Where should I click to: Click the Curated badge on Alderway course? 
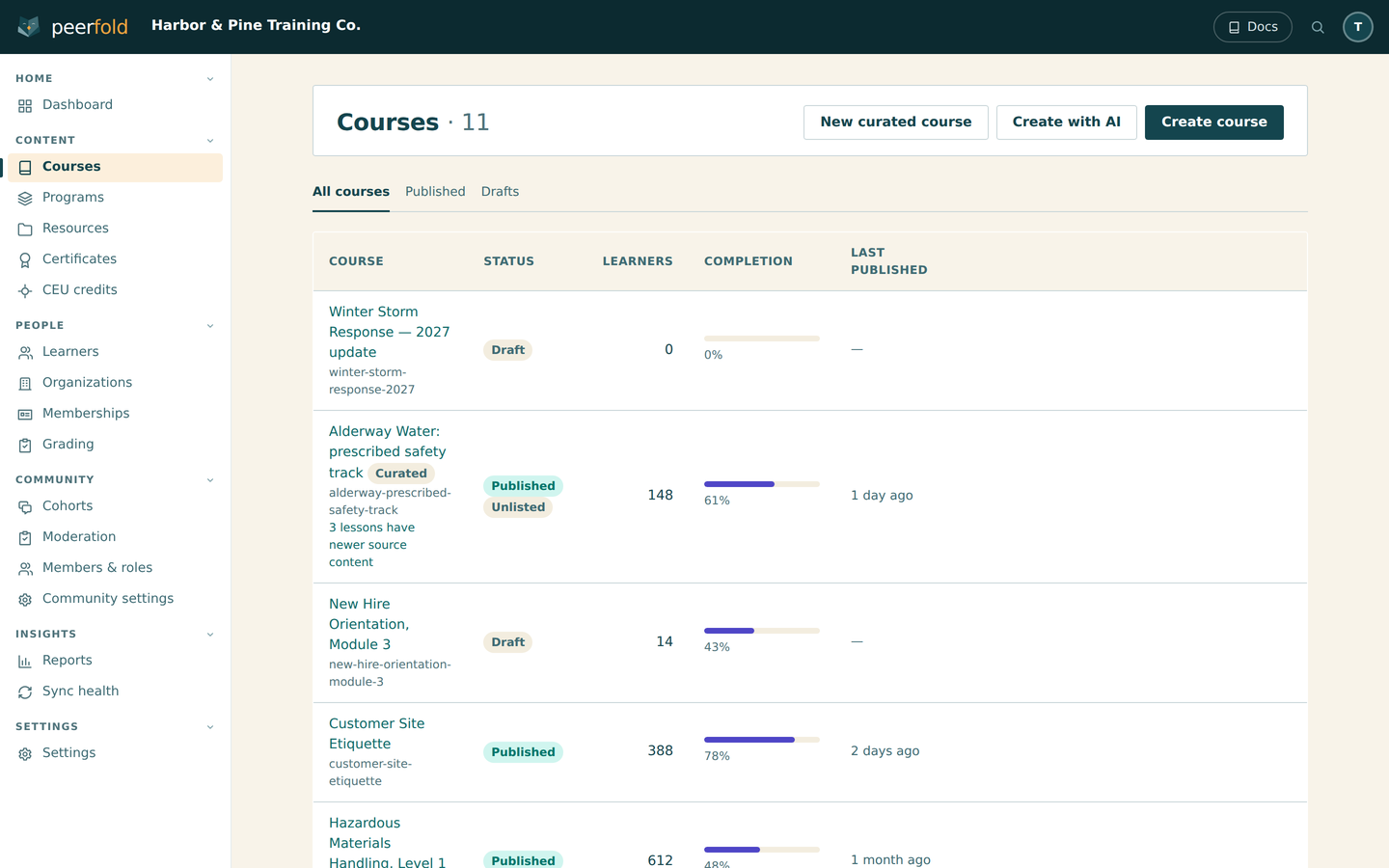click(401, 474)
